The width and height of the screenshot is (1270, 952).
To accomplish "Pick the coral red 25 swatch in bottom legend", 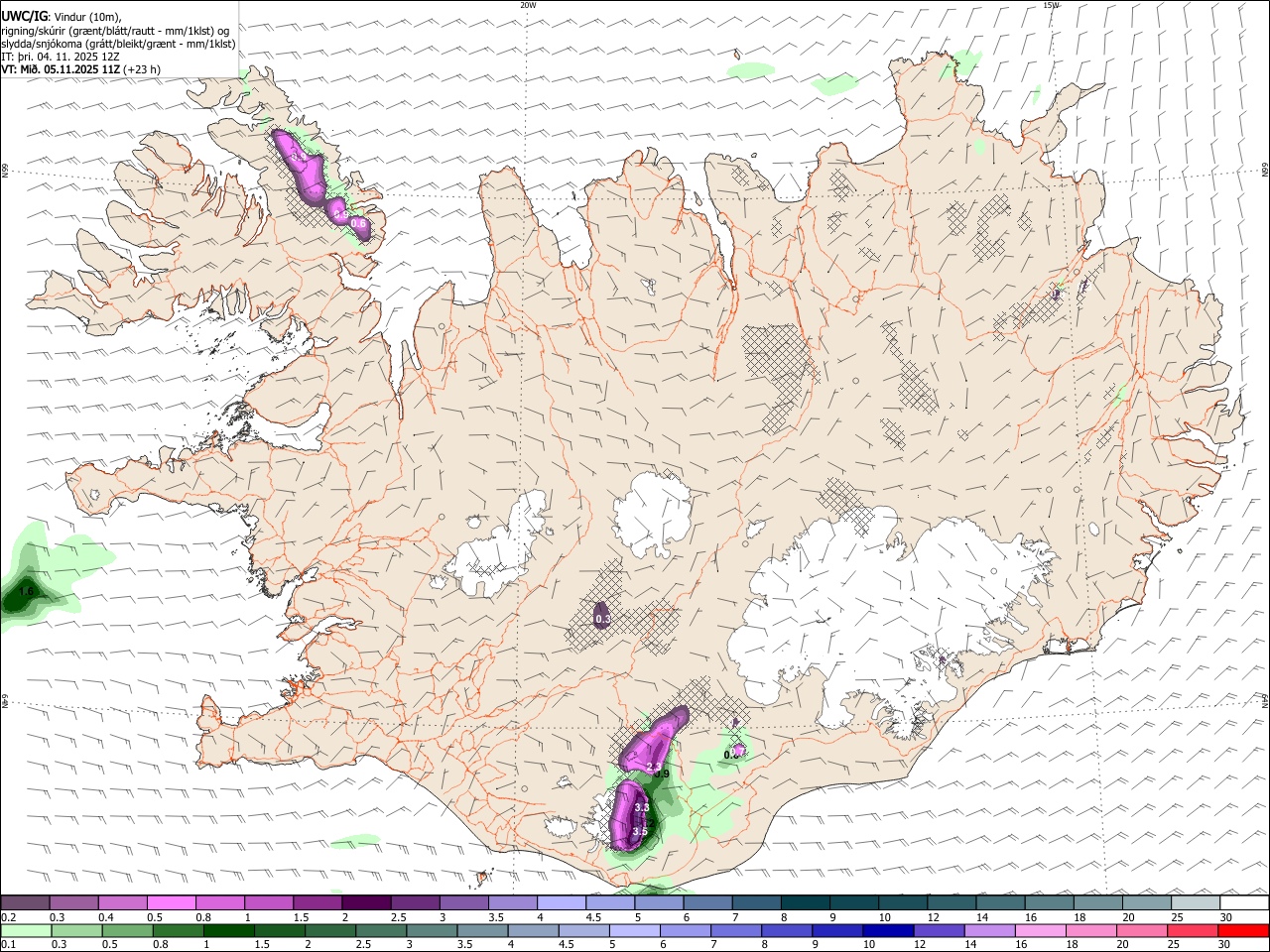I will [1194, 930].
